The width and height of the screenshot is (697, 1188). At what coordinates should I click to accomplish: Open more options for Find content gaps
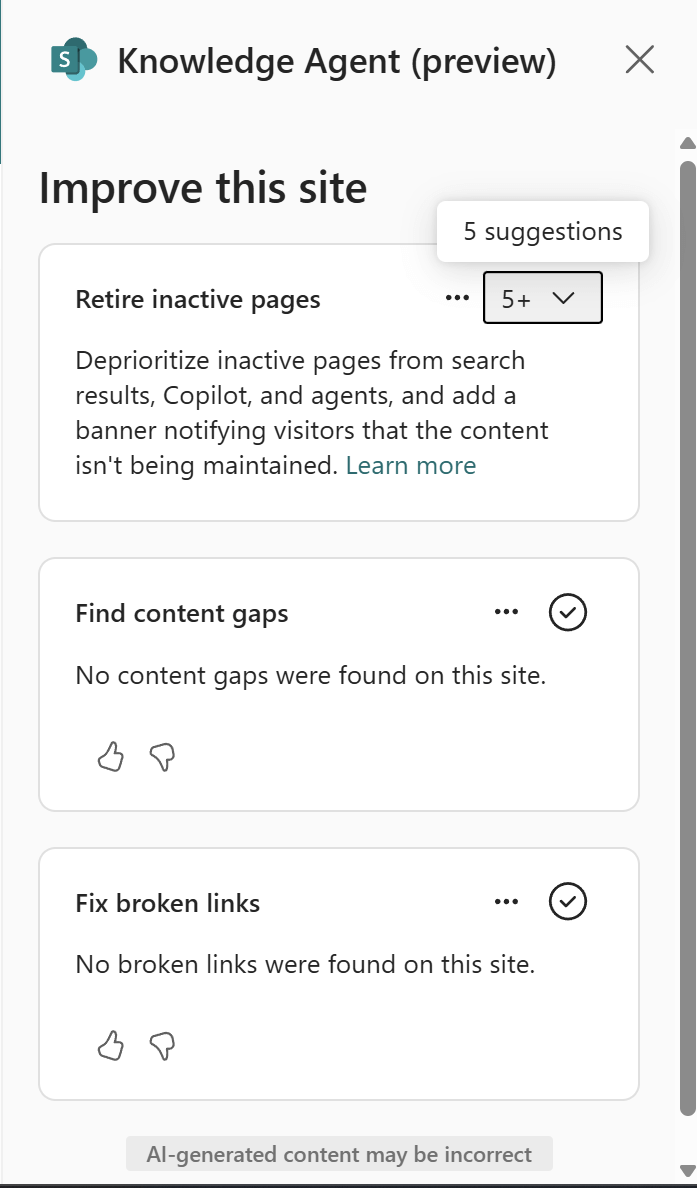click(506, 612)
